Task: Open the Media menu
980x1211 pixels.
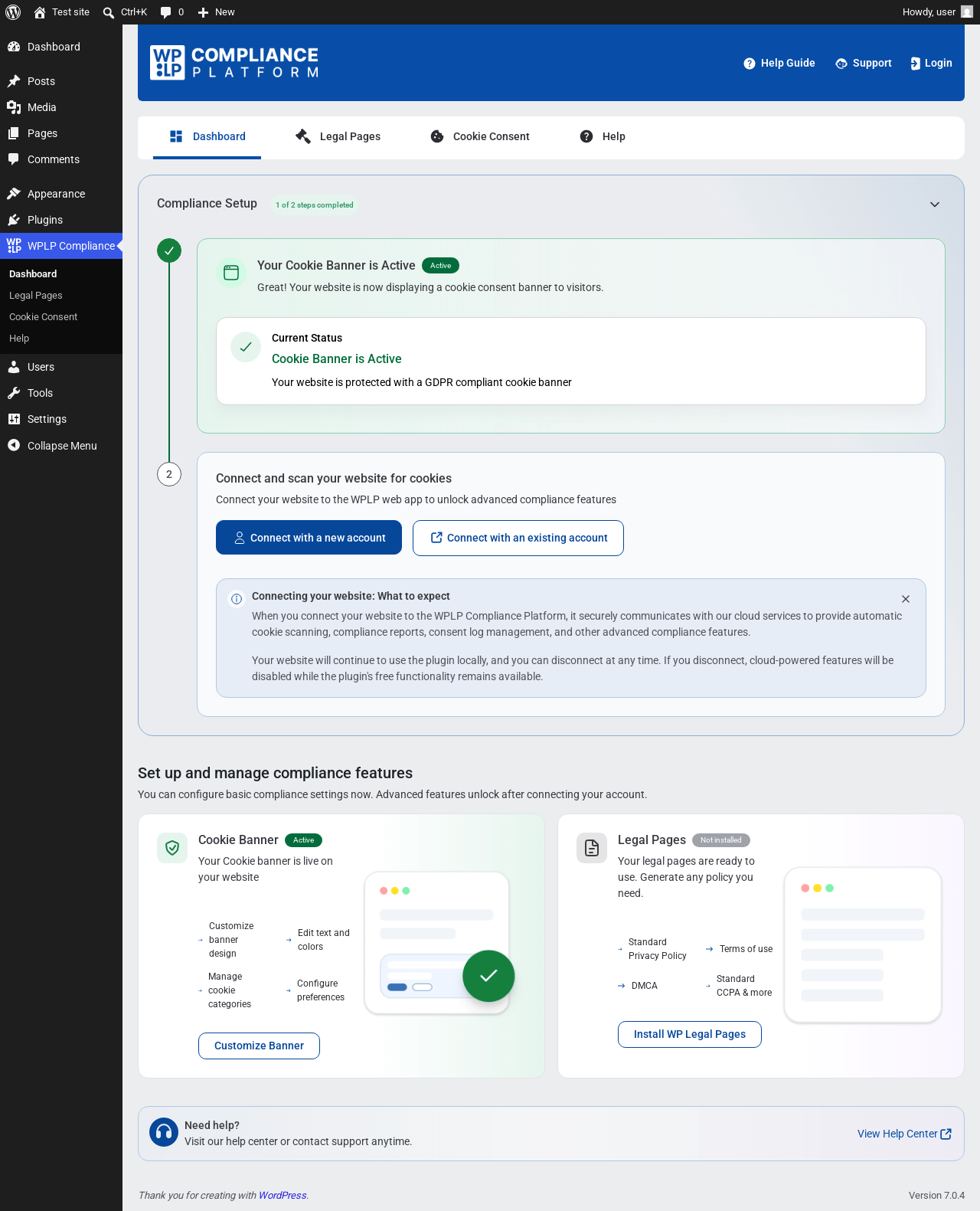Action: pyautogui.click(x=61, y=107)
